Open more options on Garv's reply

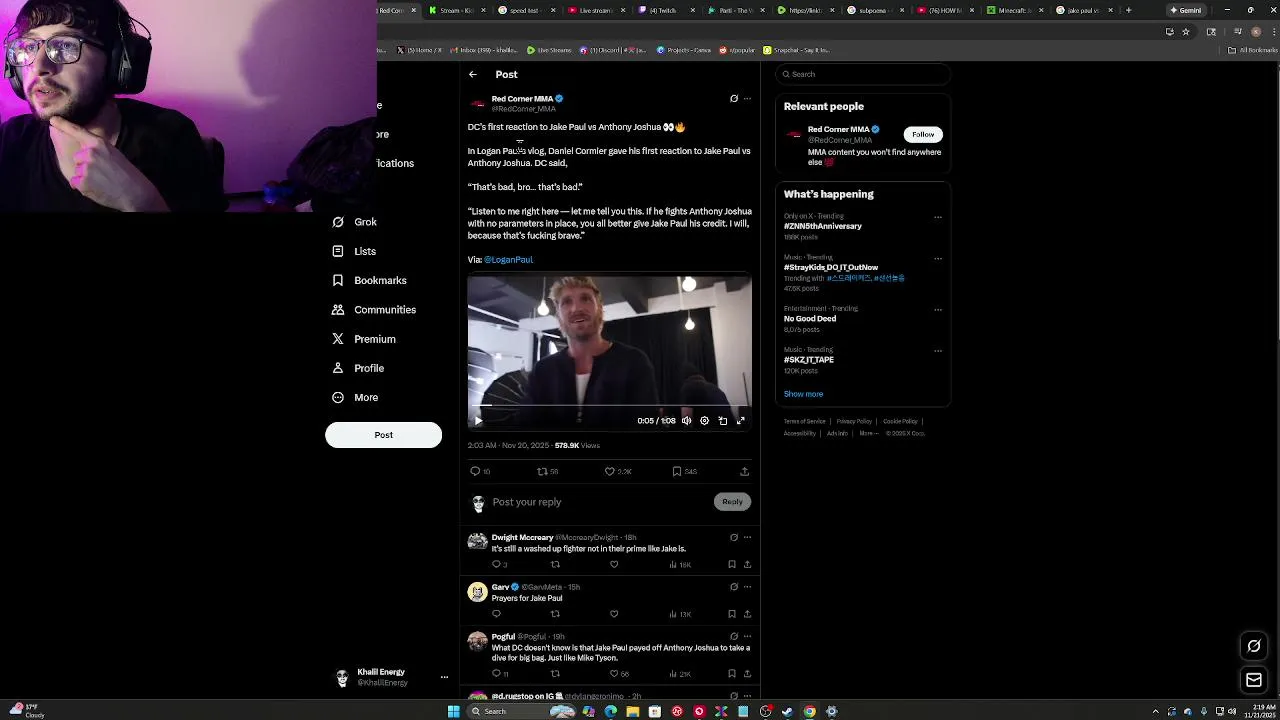(x=747, y=587)
